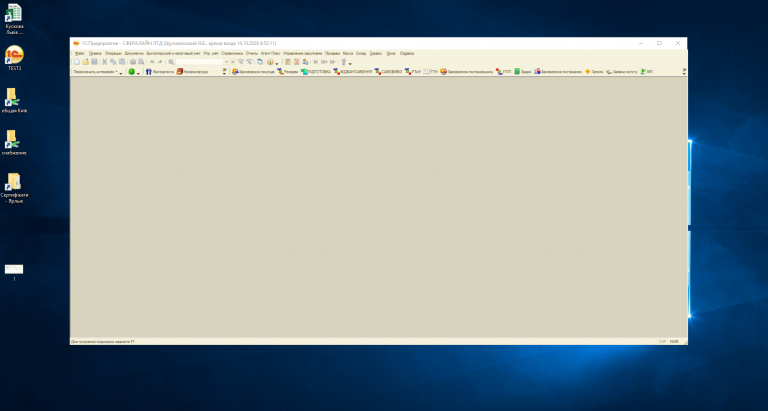The height and width of the screenshot is (411, 768).
Task: Expand the arrow beside the help icon
Action: (277, 63)
